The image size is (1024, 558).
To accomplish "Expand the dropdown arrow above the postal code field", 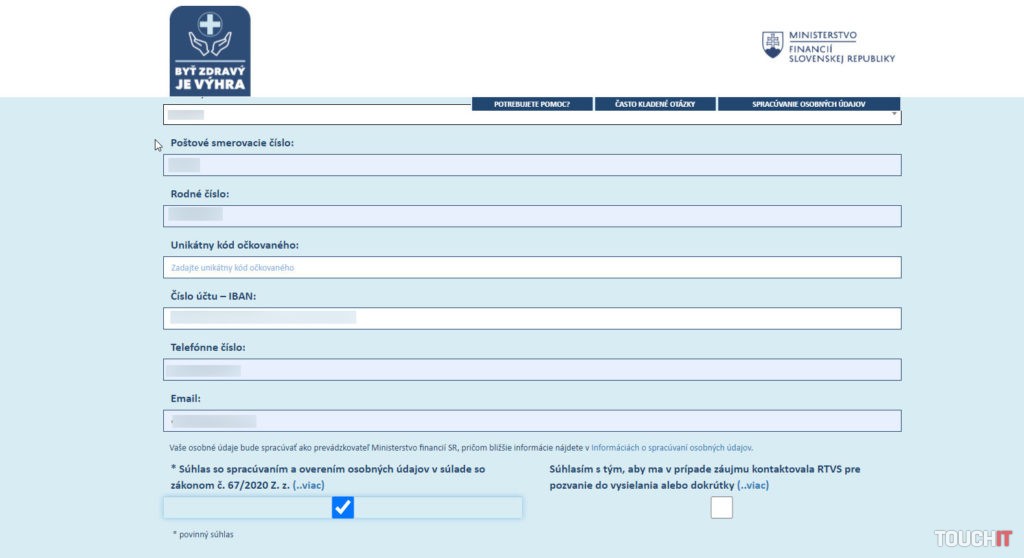I will point(893,115).
